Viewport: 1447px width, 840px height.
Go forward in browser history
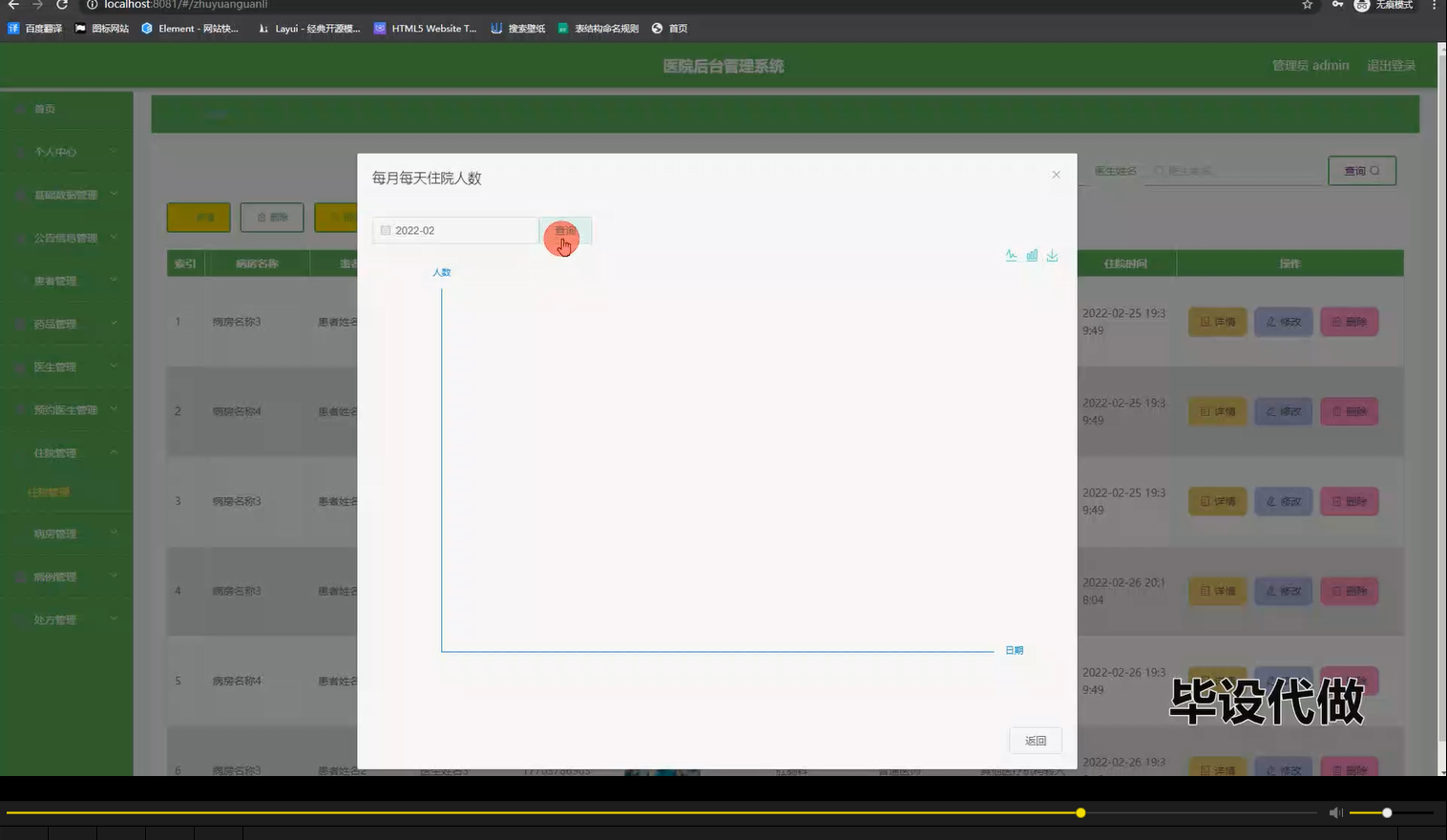[37, 5]
